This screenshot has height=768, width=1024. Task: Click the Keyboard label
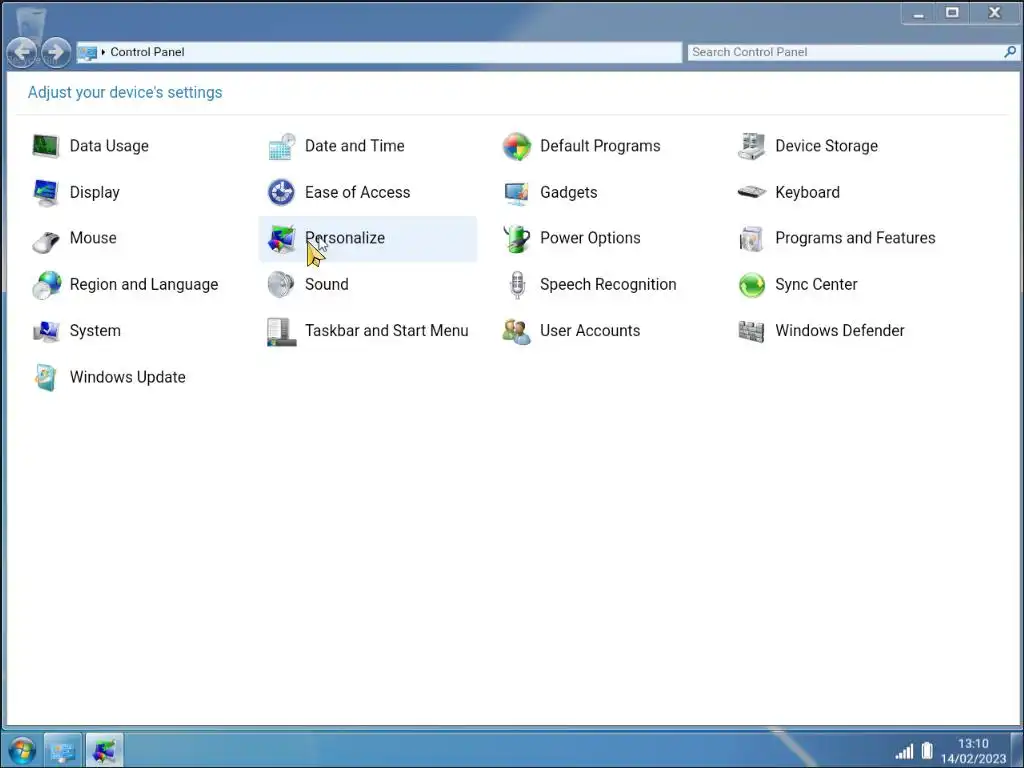pyautogui.click(x=807, y=193)
